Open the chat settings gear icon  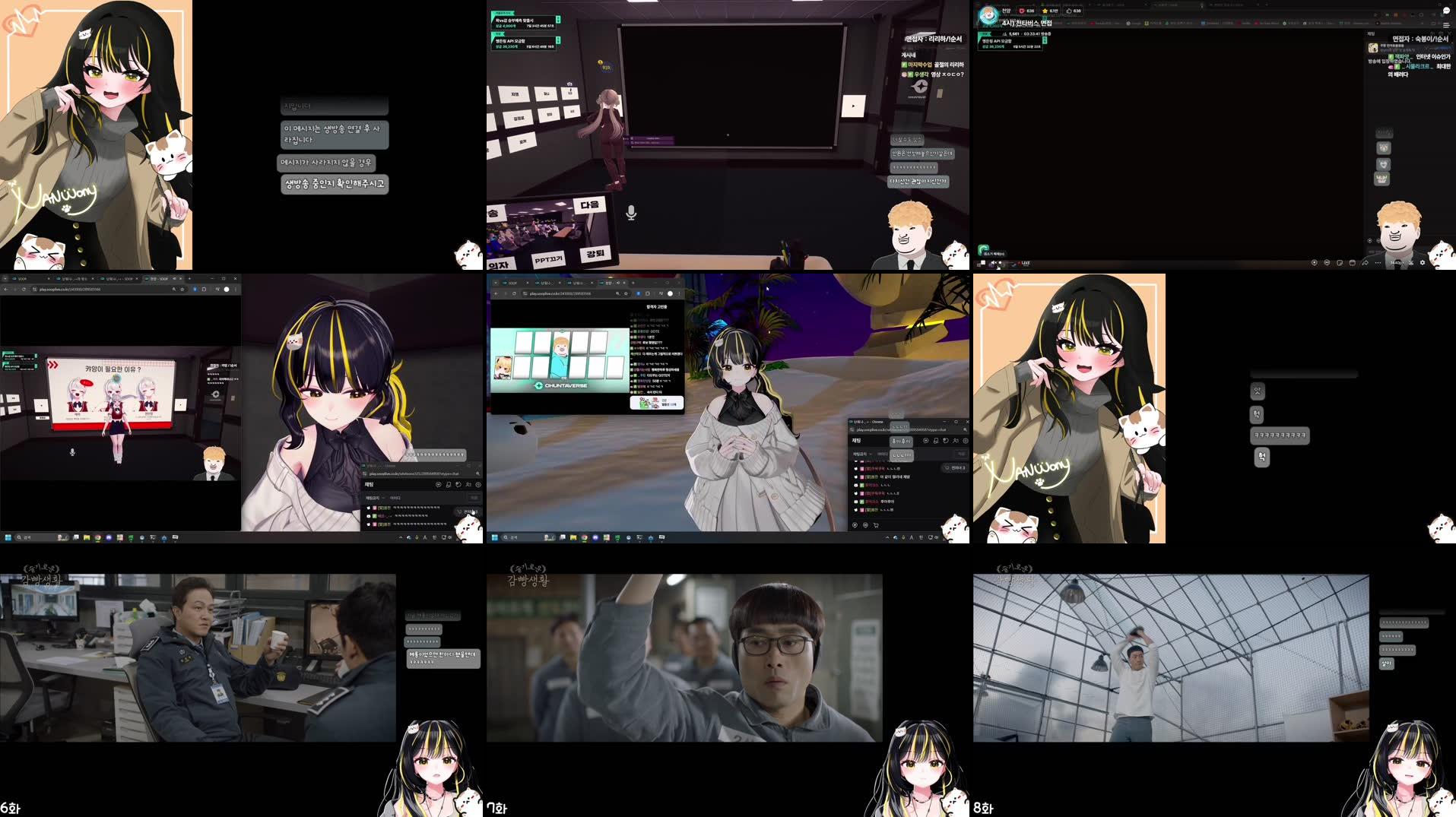click(x=965, y=441)
